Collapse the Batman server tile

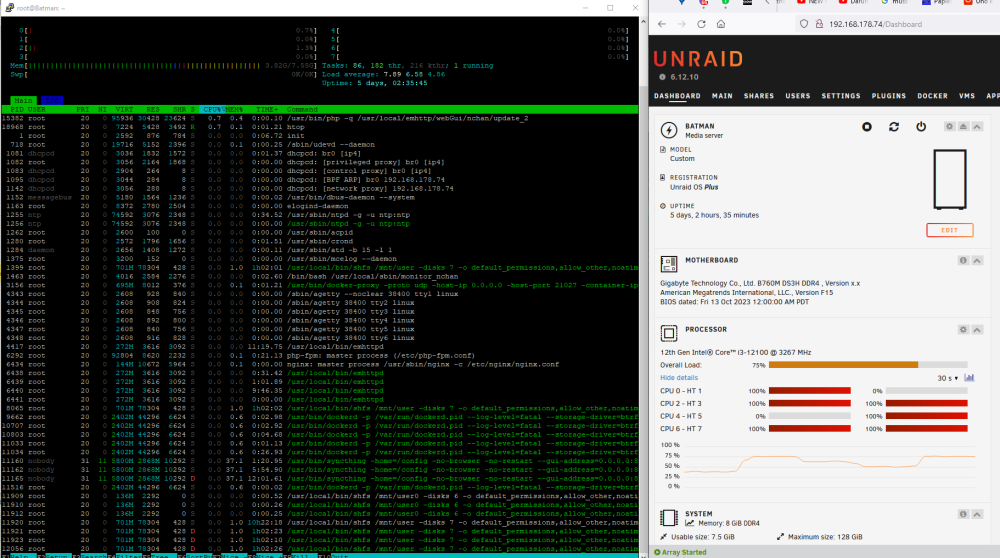click(x=977, y=126)
